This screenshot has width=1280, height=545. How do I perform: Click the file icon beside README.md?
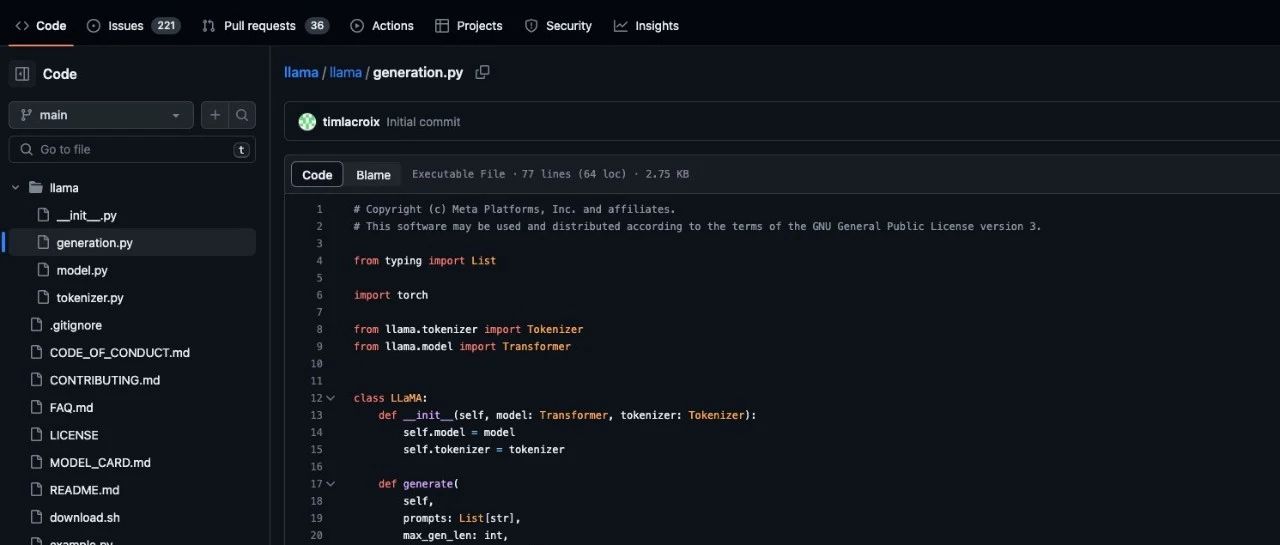coord(36,490)
